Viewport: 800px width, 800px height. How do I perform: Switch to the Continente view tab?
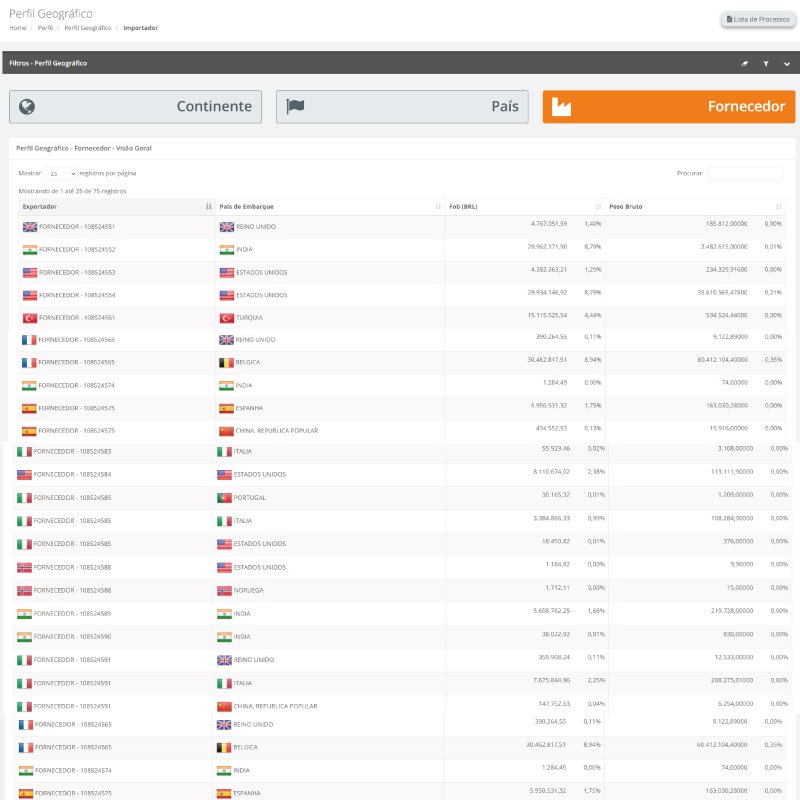click(x=136, y=107)
